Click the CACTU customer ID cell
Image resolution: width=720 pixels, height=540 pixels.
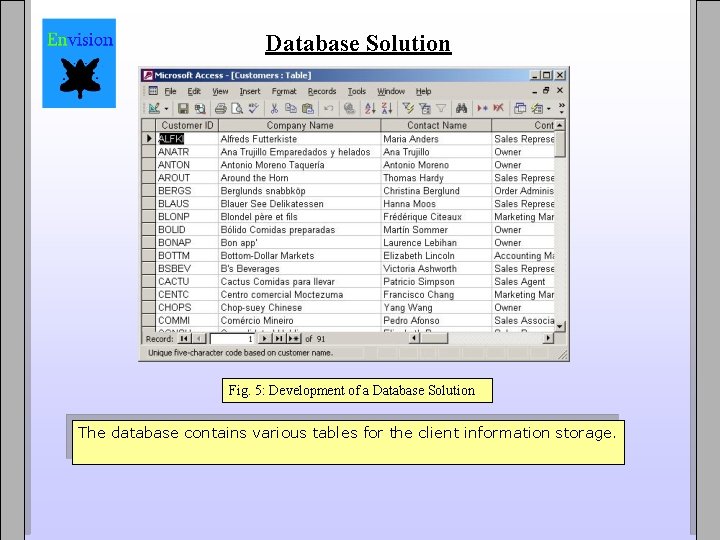pyautogui.click(x=187, y=281)
